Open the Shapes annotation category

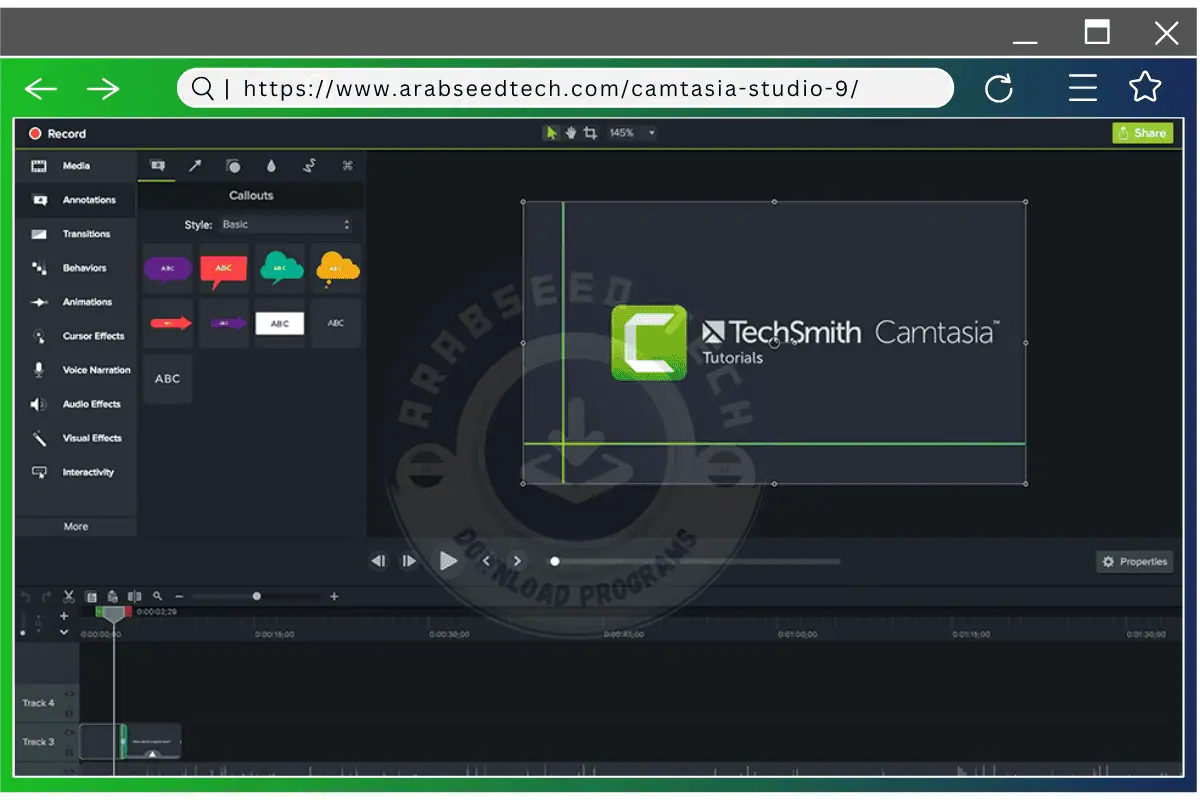233,165
